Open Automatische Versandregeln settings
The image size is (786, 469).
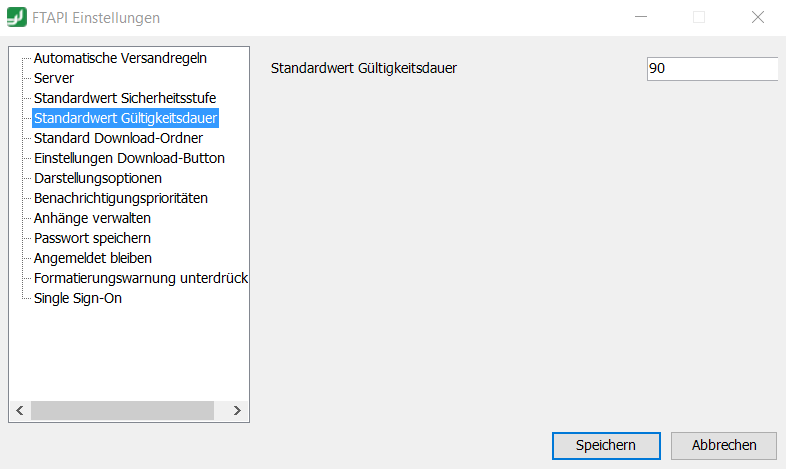point(120,58)
